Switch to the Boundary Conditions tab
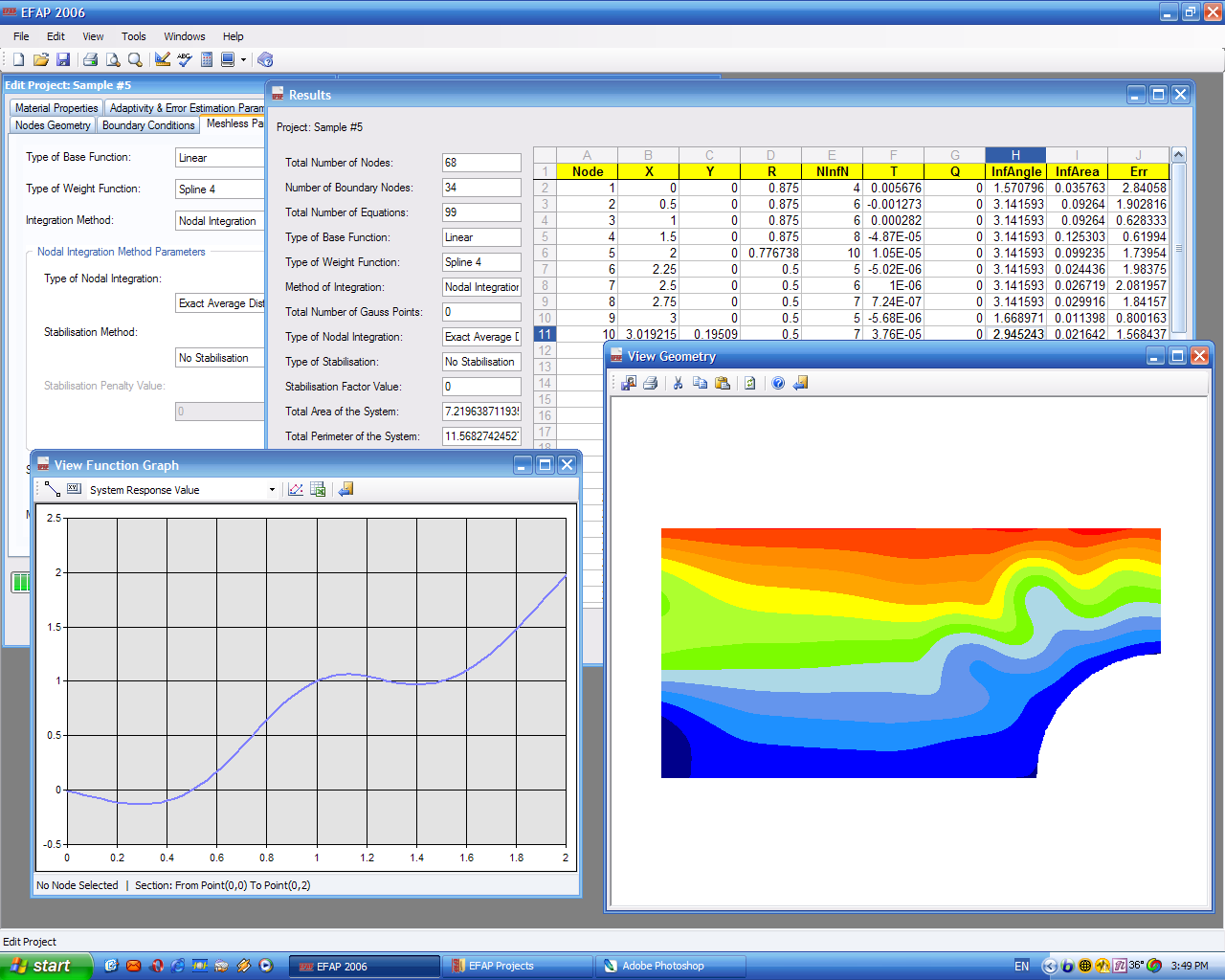Screen dimensions: 1225x980 coord(148,125)
